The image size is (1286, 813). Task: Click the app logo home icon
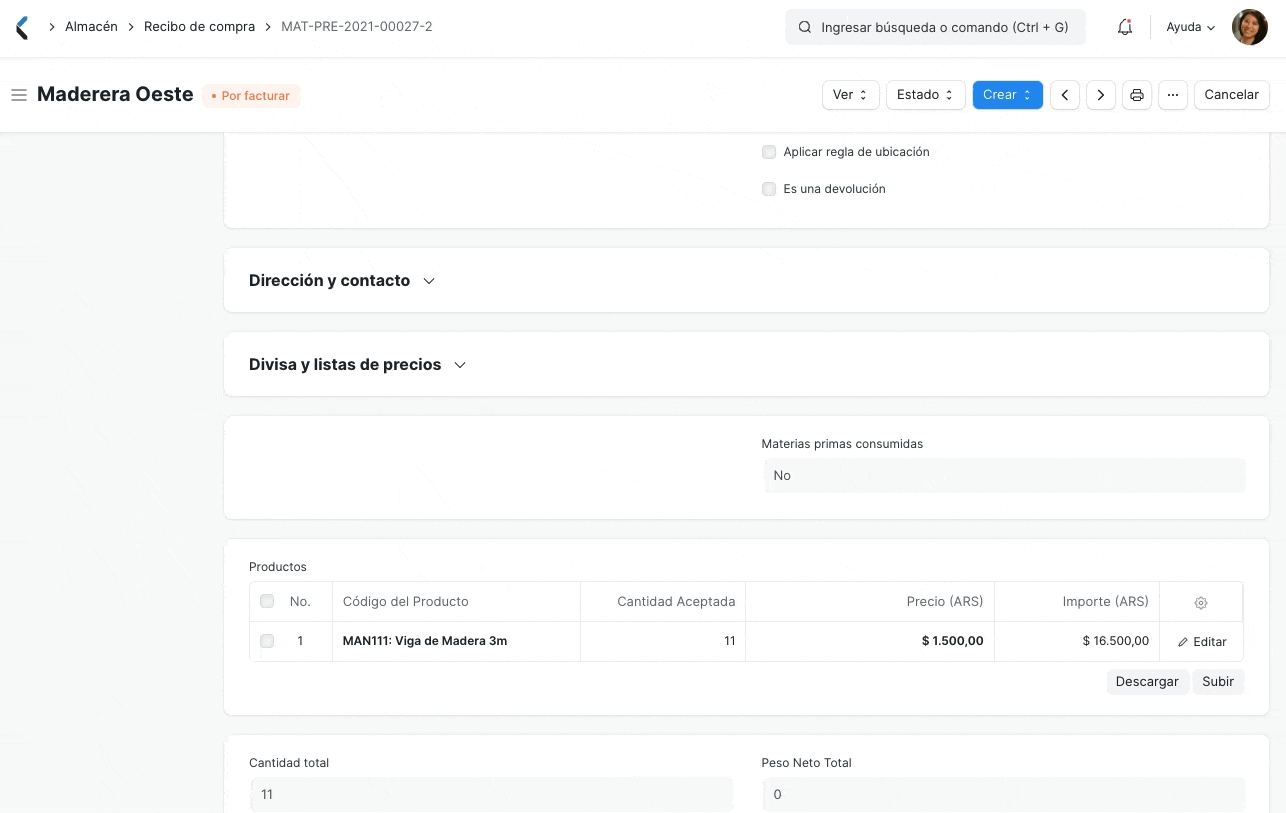pos(22,27)
